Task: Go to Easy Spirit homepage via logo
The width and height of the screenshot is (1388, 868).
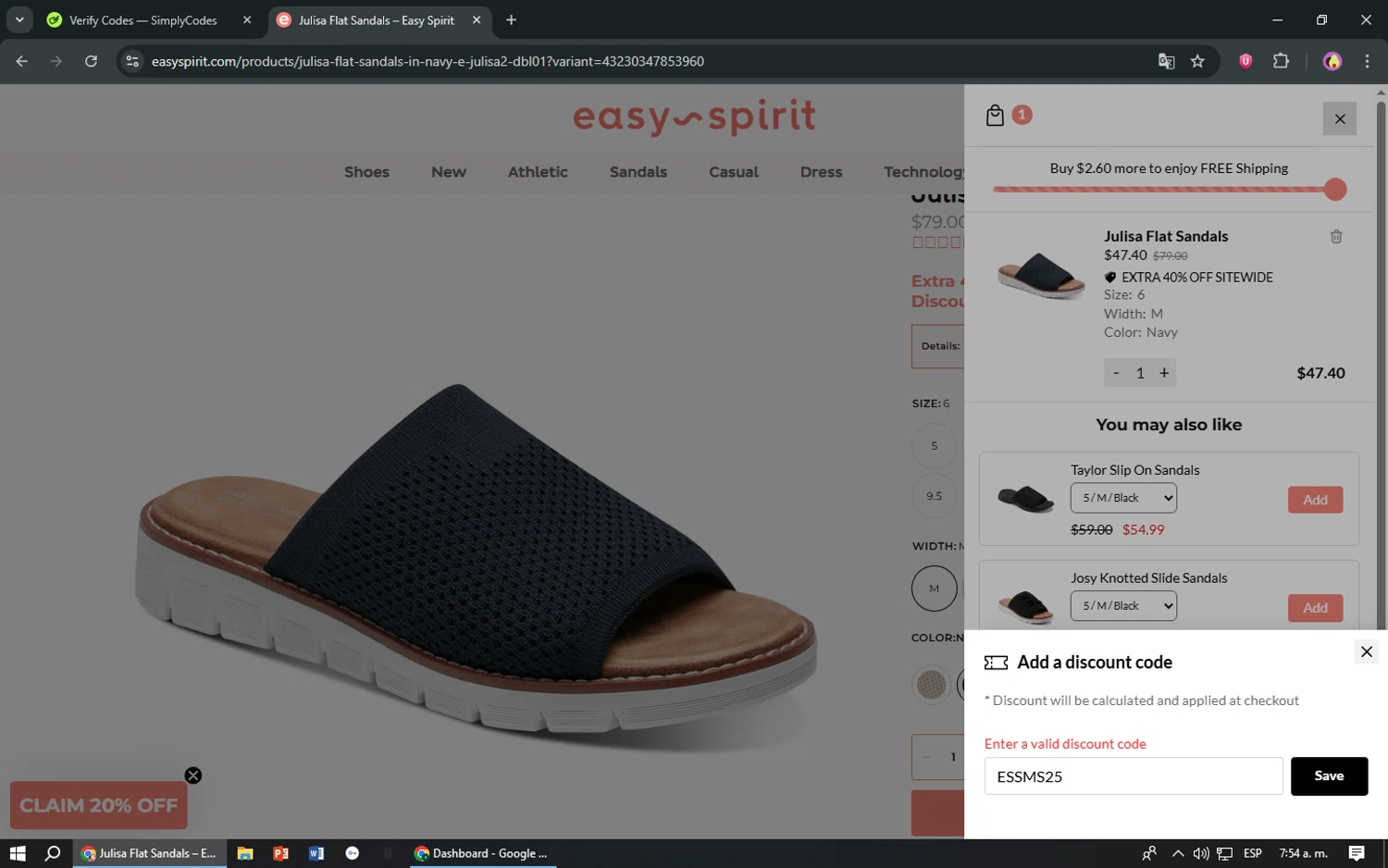Action: coord(694,118)
